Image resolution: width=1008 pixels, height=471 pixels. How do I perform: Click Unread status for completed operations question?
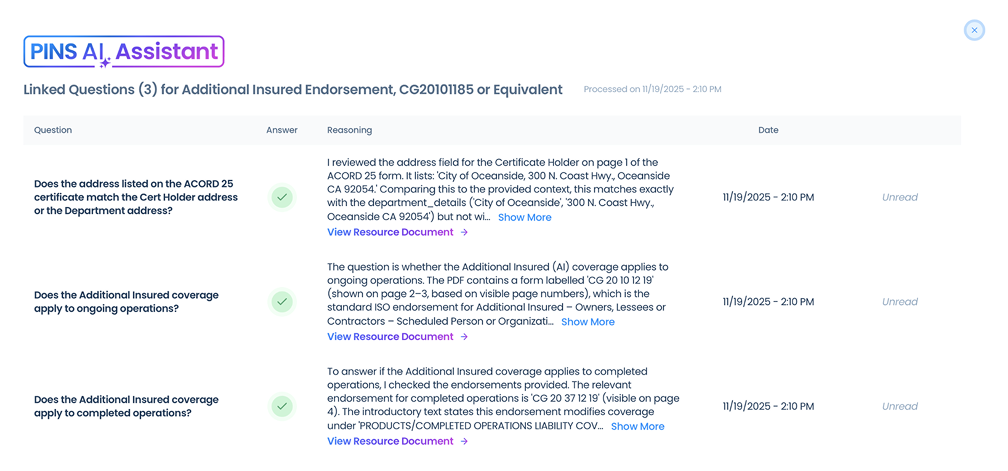tap(899, 406)
